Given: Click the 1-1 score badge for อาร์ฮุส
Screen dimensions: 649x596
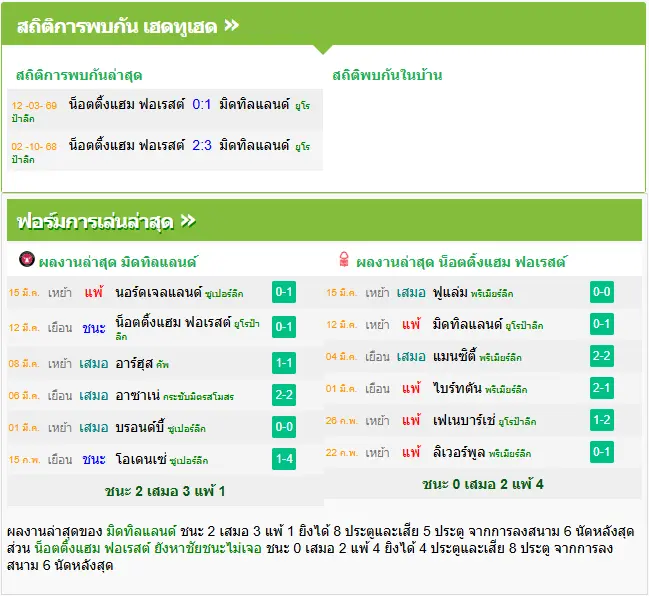Looking at the screenshot, I should coord(284,363).
